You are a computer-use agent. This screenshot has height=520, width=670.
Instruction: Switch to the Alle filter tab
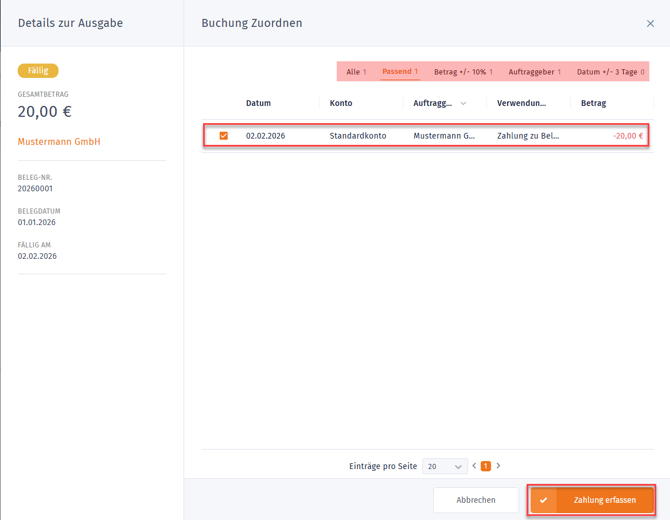[x=356, y=72]
